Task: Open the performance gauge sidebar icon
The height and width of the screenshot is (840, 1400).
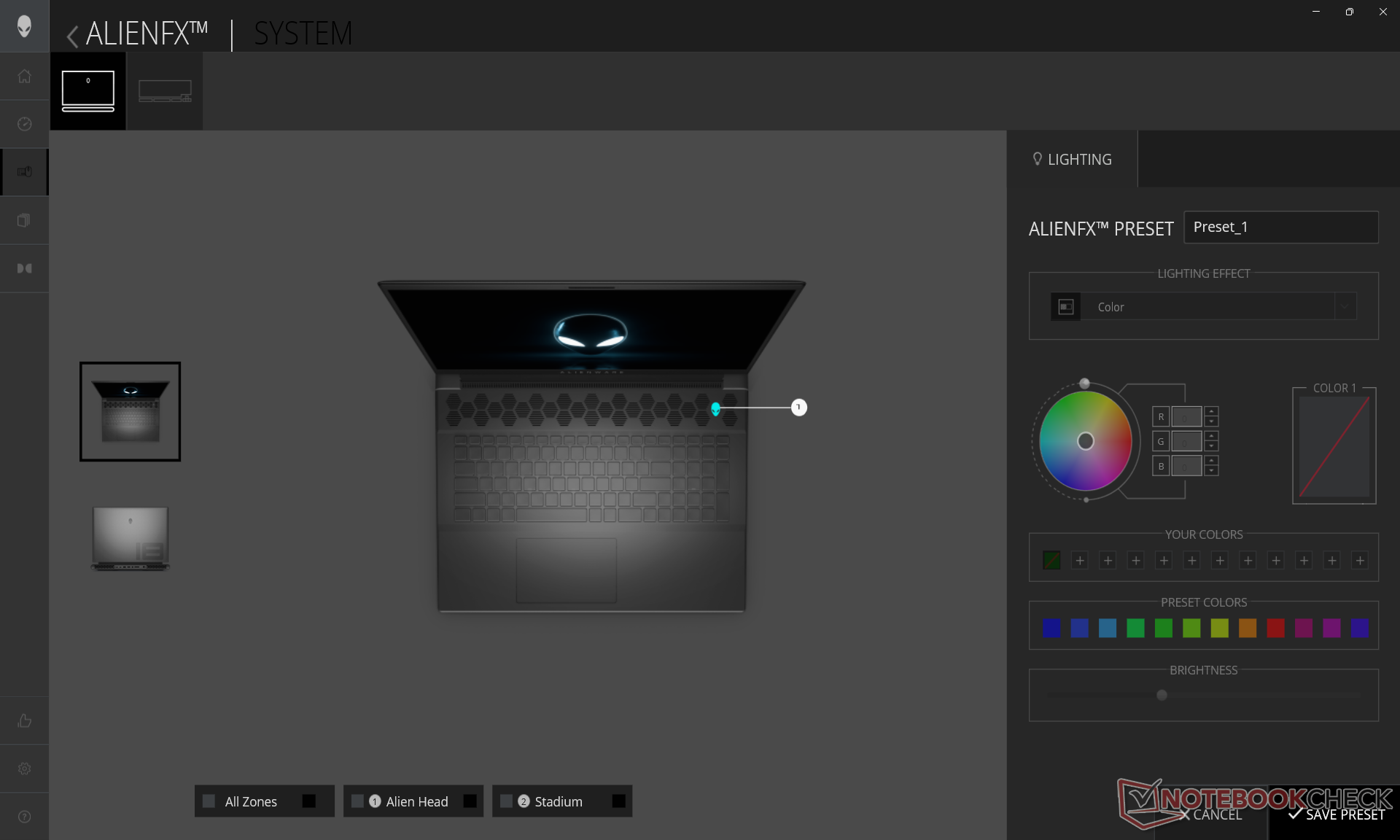Action: 24,124
